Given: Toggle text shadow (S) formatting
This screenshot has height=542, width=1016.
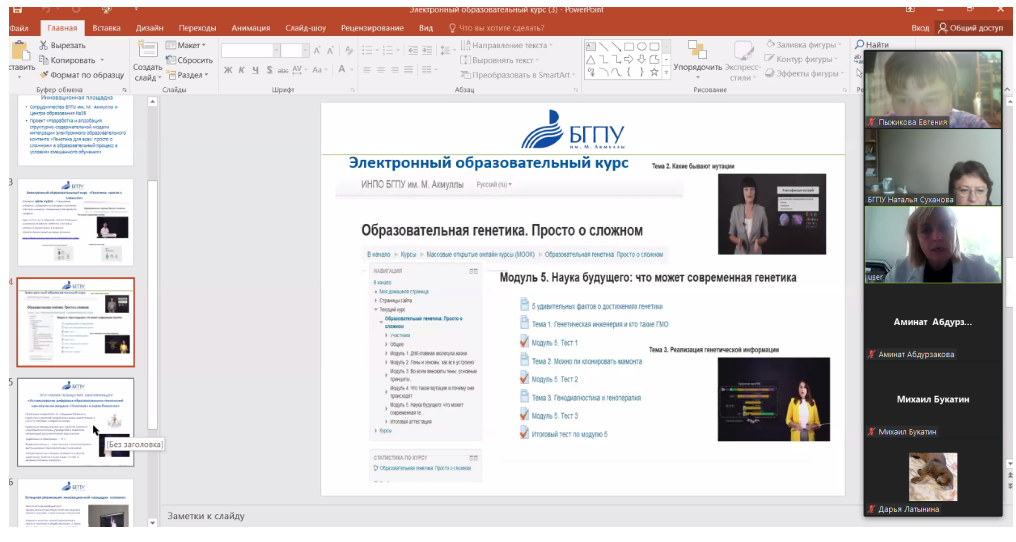Looking at the screenshot, I should pos(270,70).
